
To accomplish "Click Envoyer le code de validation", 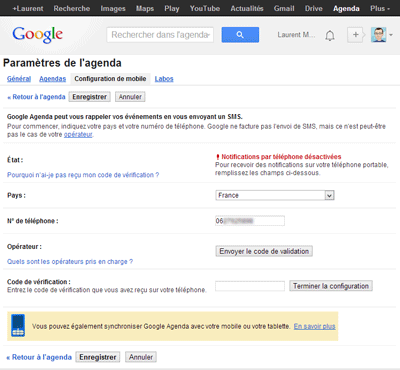I will click(264, 251).
